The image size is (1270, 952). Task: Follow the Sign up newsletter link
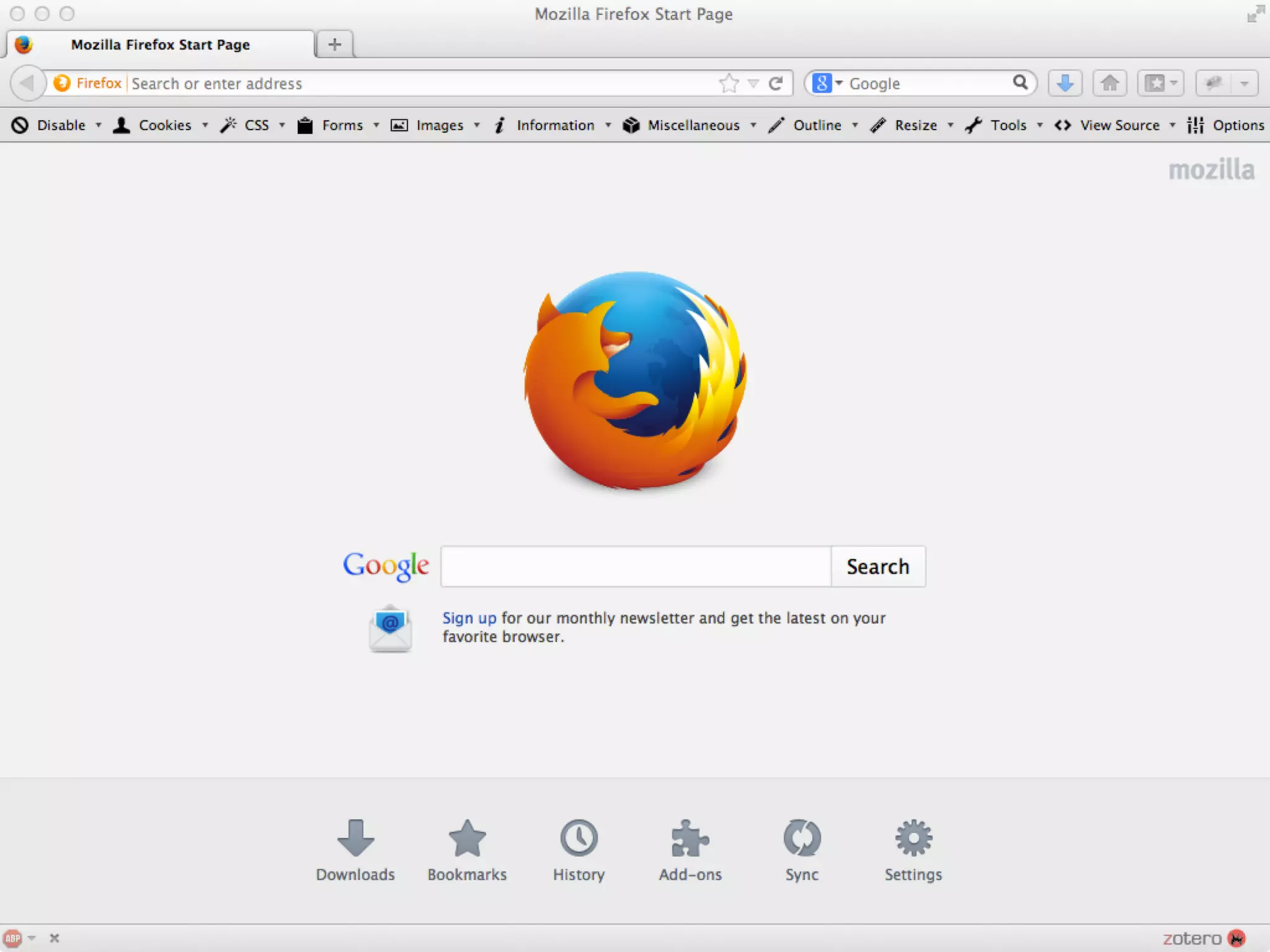(469, 618)
